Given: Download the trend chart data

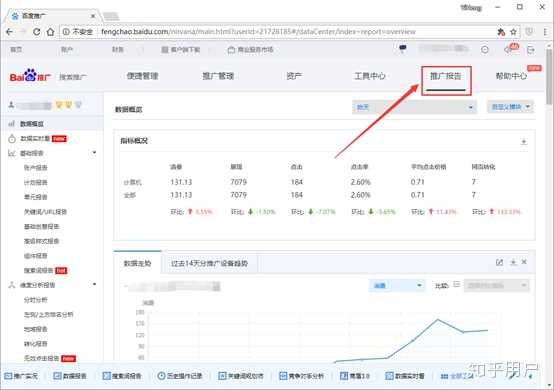Looking at the screenshot, I should [513, 262].
